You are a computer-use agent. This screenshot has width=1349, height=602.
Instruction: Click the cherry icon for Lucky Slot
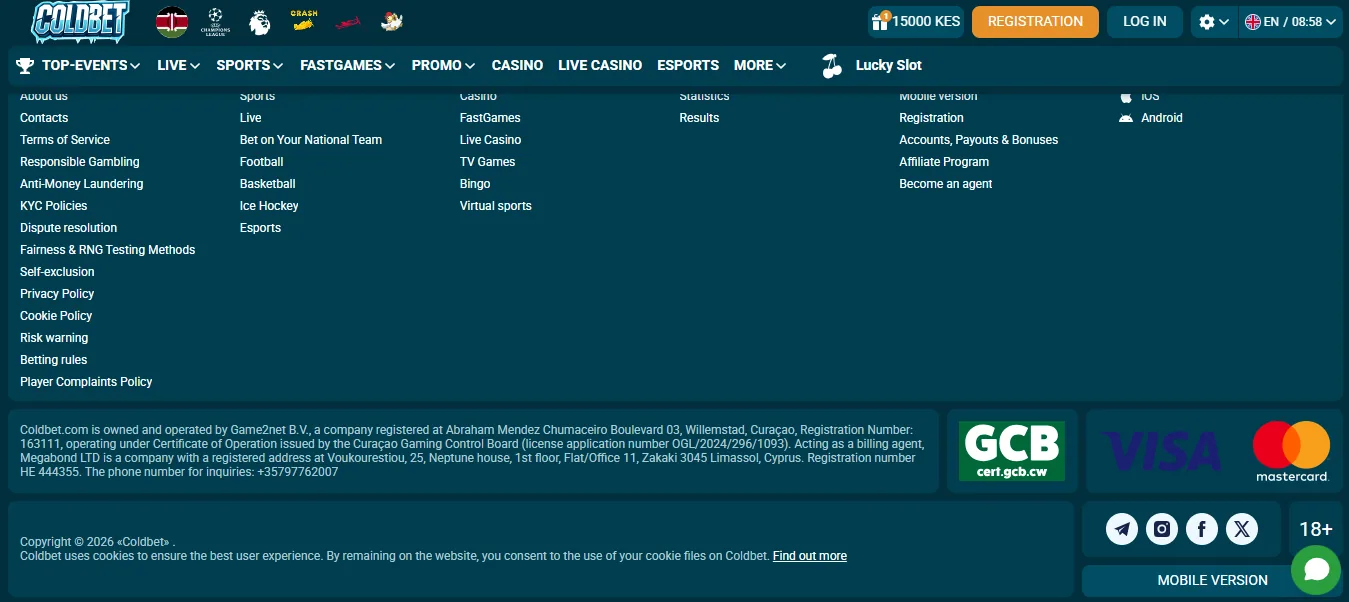click(x=832, y=66)
